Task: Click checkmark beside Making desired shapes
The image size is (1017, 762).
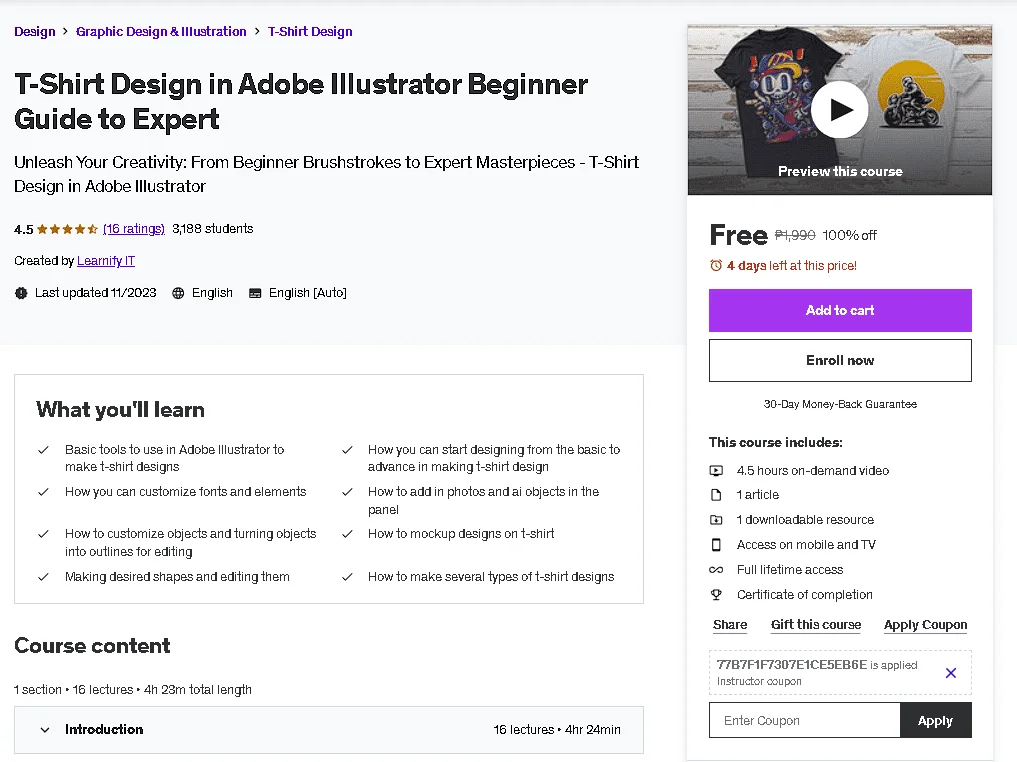Action: click(x=43, y=577)
